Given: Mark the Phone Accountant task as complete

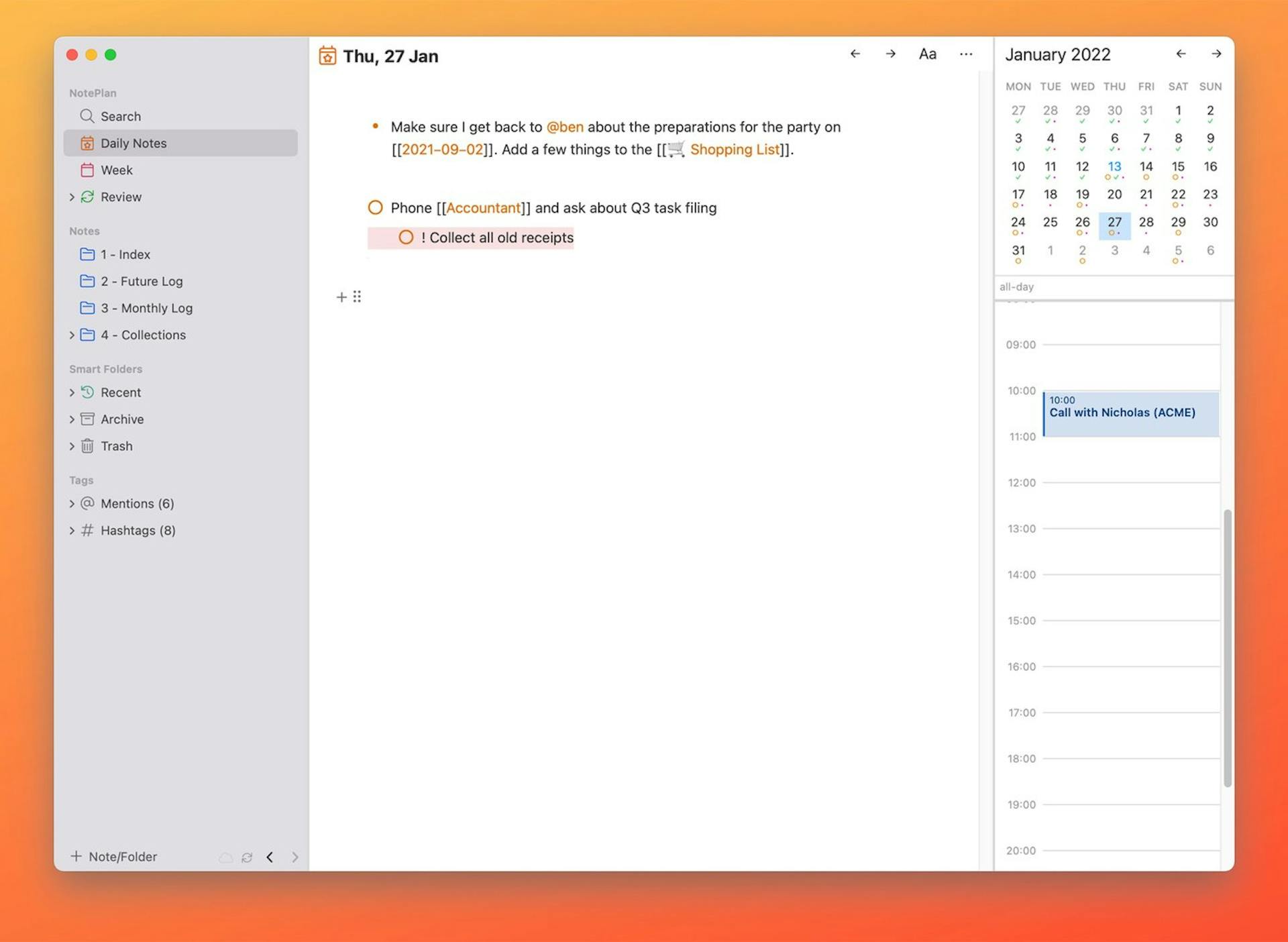Looking at the screenshot, I should pos(375,208).
